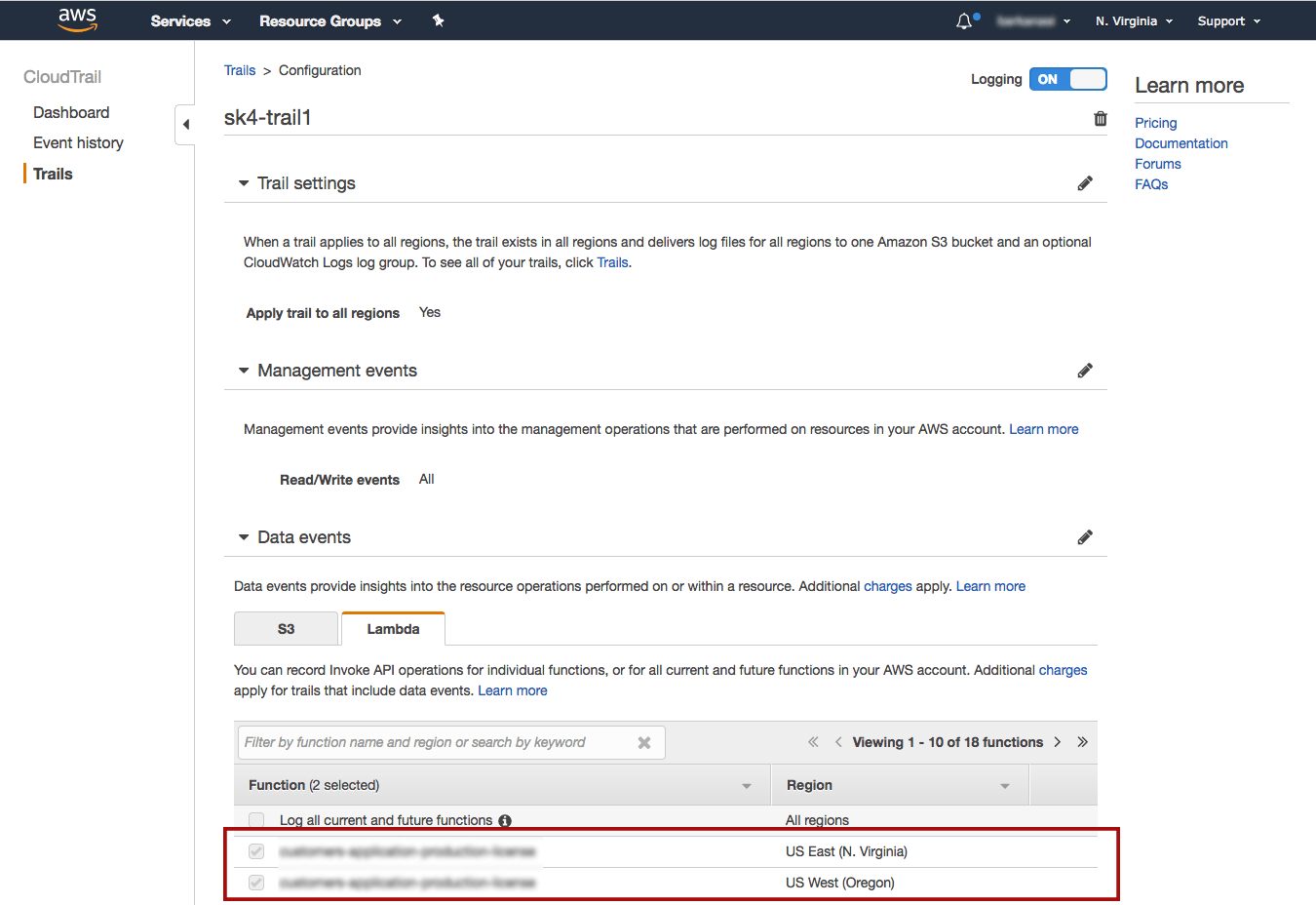Image resolution: width=1316 pixels, height=905 pixels.
Task: Open Function column header dropdown
Action: pos(747,786)
